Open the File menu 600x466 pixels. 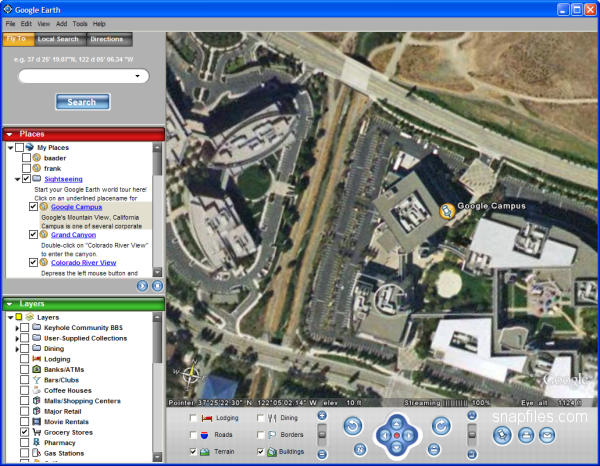click(10, 24)
